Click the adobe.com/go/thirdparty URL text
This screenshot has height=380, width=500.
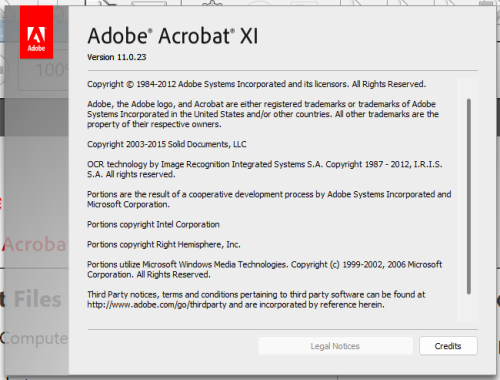point(157,305)
